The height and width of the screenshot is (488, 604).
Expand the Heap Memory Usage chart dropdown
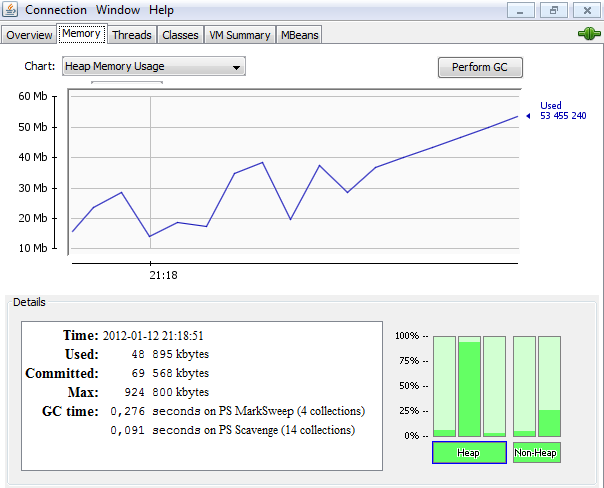pos(154,67)
